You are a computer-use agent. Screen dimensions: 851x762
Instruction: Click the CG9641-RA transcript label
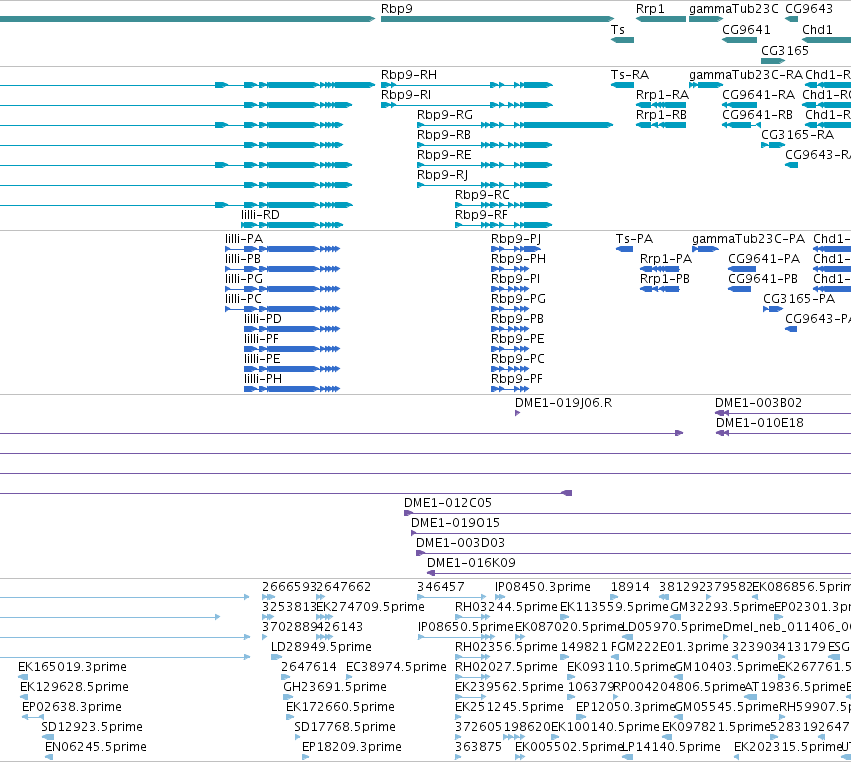(758, 94)
